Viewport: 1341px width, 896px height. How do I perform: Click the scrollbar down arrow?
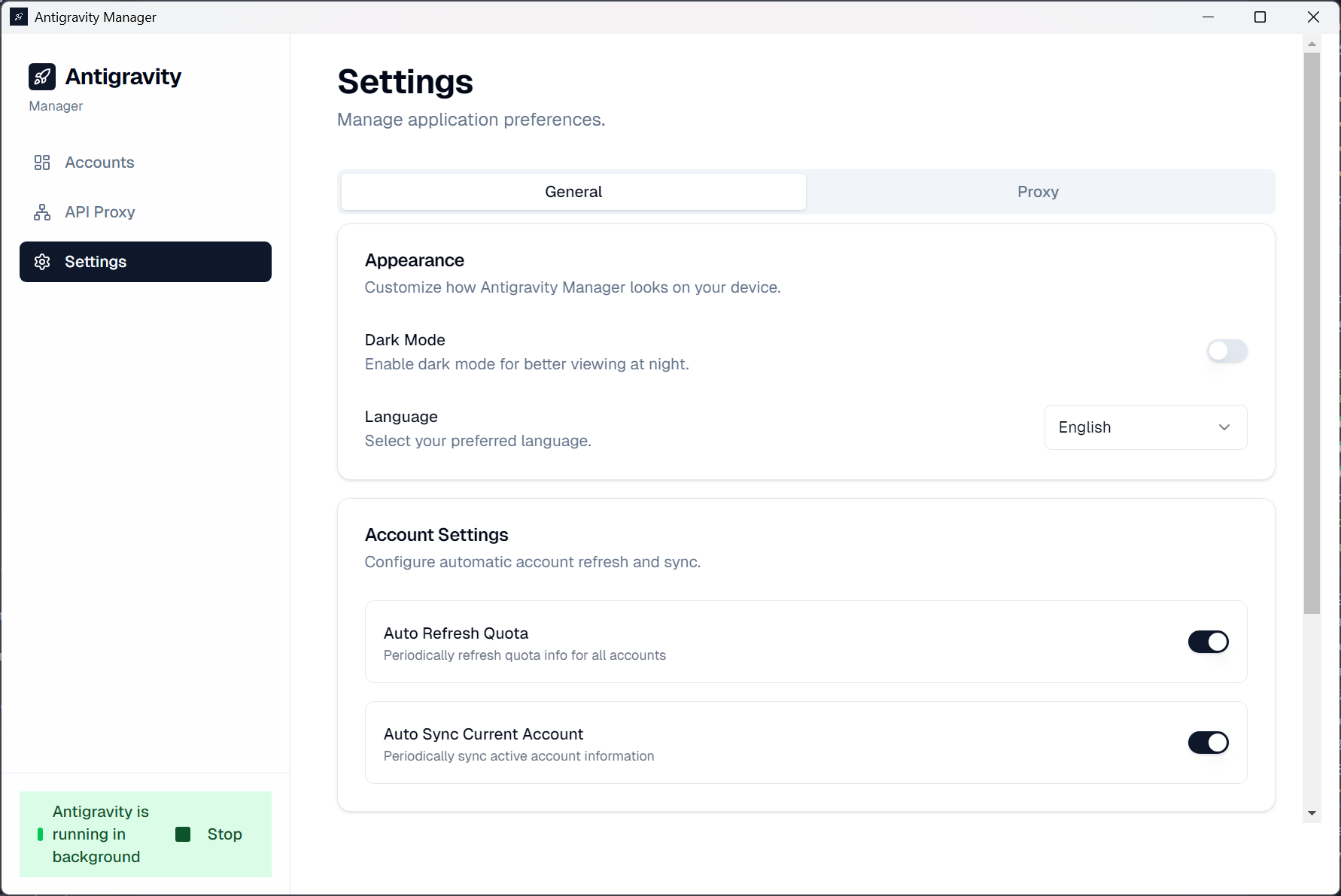[x=1312, y=813]
